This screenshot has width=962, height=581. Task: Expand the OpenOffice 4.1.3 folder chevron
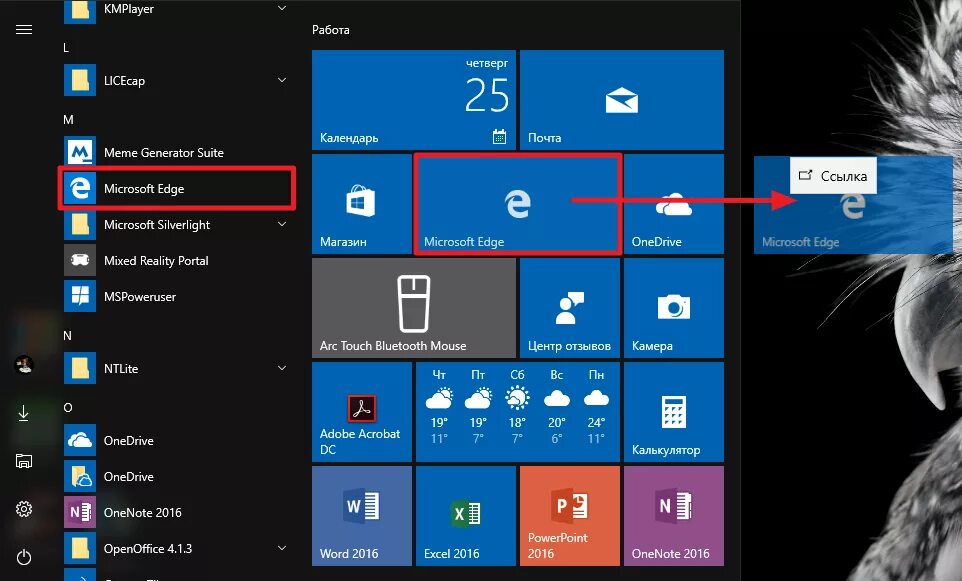click(x=282, y=548)
